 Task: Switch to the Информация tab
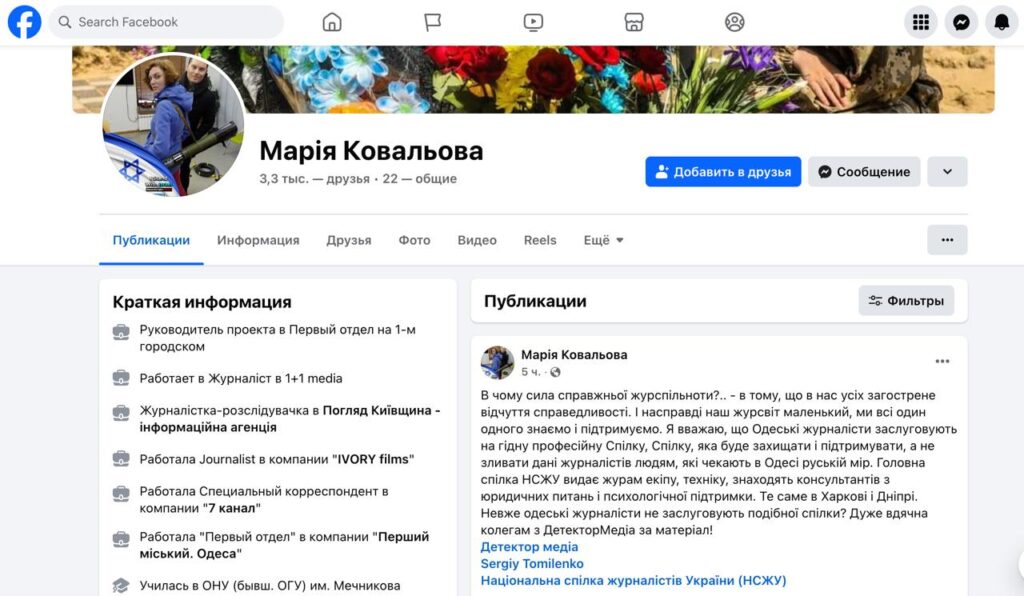(x=258, y=240)
